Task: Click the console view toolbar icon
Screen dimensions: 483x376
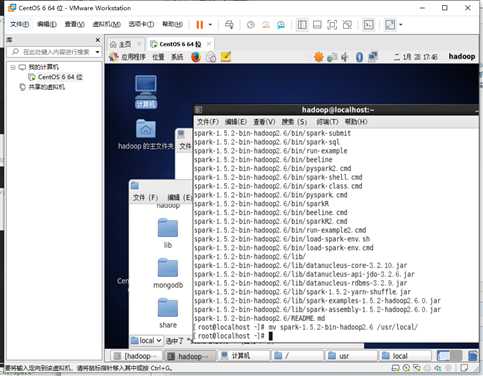Action: pyautogui.click(x=368, y=25)
